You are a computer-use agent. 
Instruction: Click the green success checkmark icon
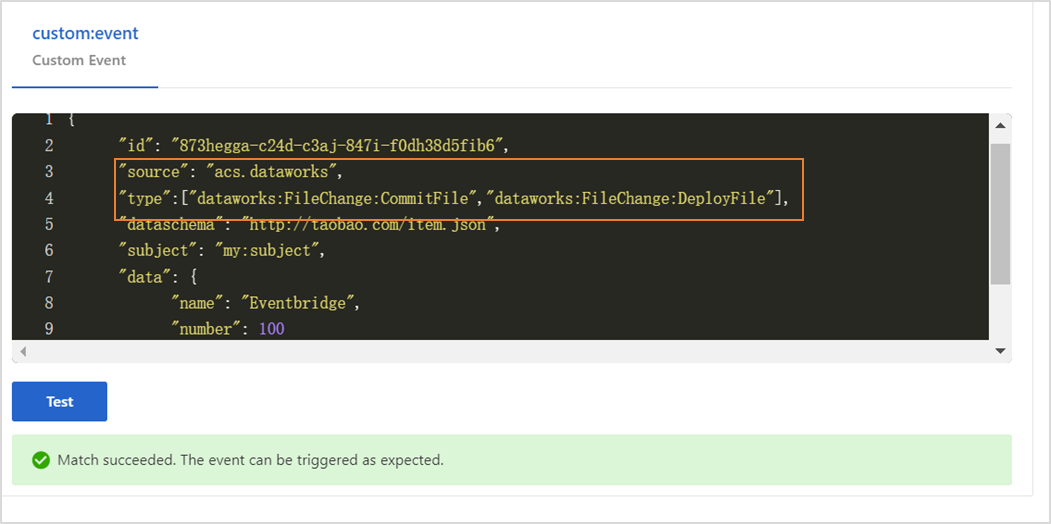[41, 460]
